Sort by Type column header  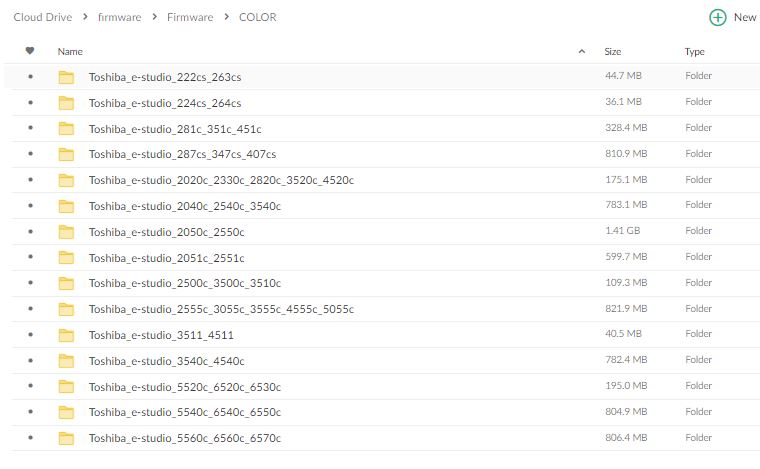pos(695,51)
